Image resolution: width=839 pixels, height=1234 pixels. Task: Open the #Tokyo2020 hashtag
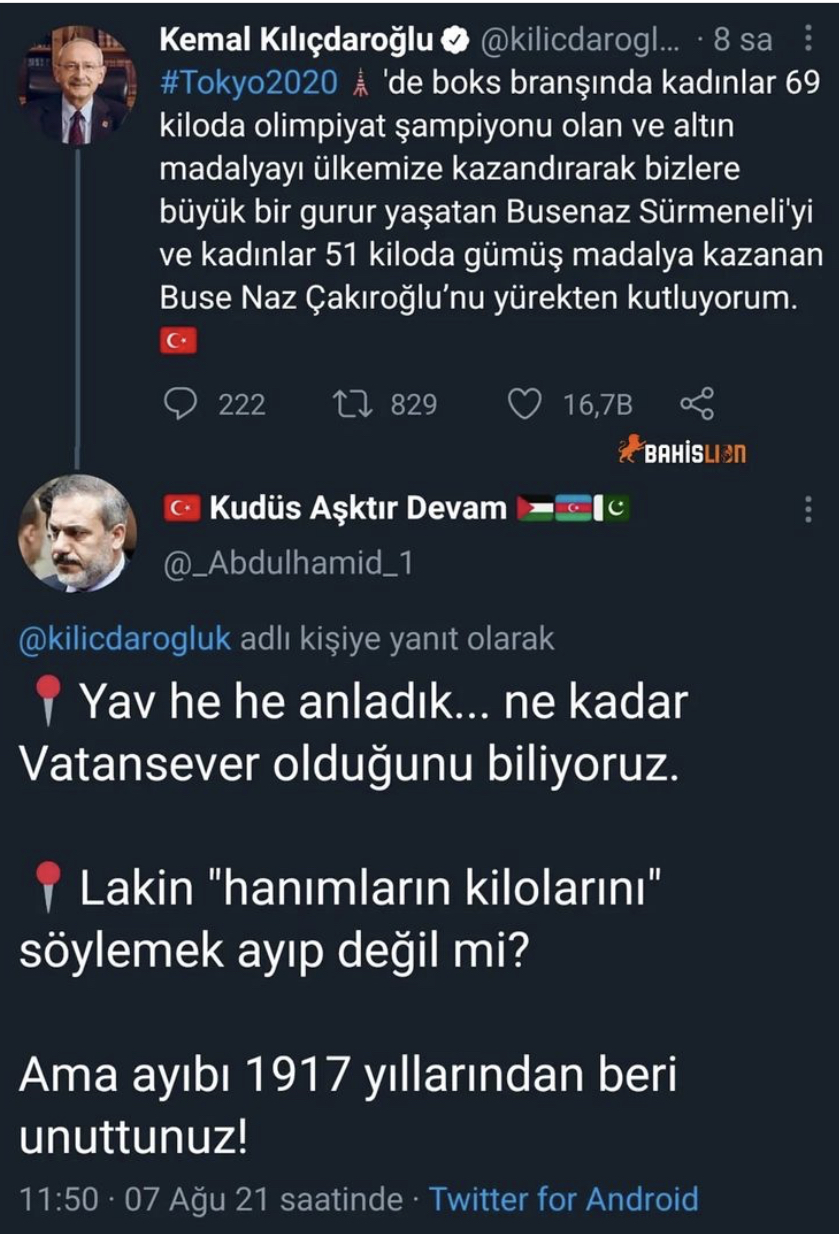[x=248, y=83]
